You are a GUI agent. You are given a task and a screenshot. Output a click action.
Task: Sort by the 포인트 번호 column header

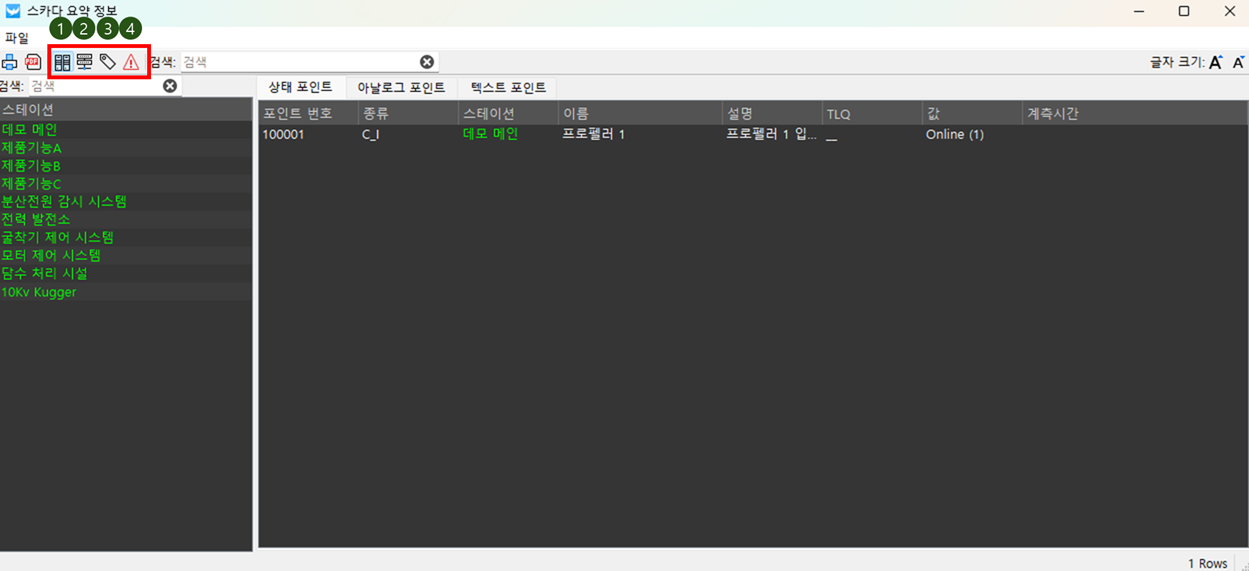coord(298,114)
